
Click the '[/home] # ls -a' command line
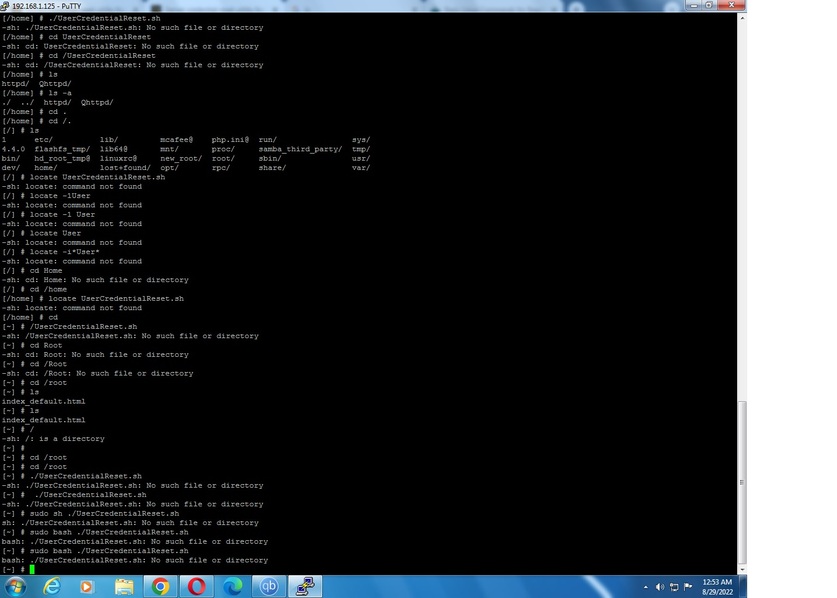click(37, 93)
